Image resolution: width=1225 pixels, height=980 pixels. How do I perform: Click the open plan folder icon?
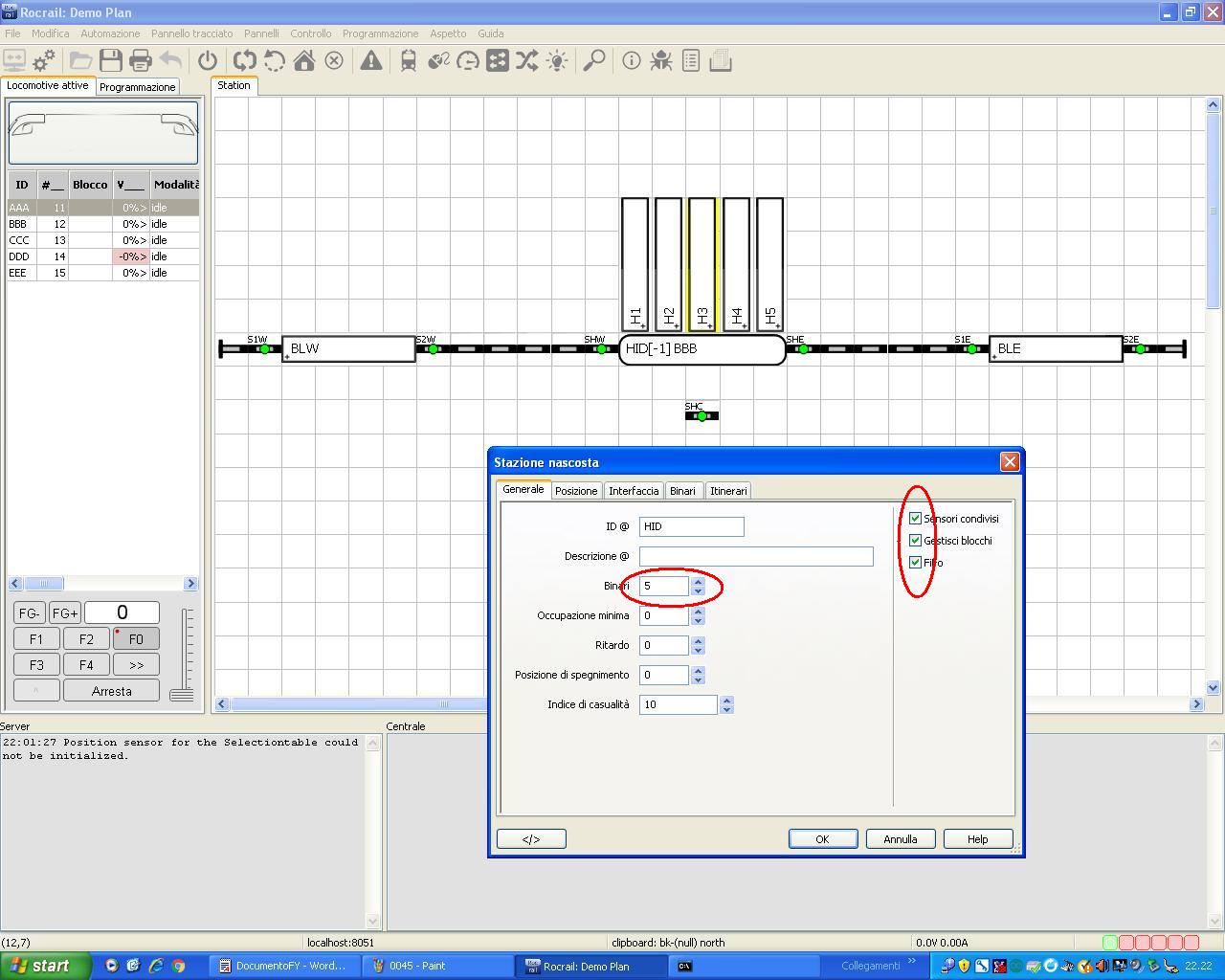81,61
